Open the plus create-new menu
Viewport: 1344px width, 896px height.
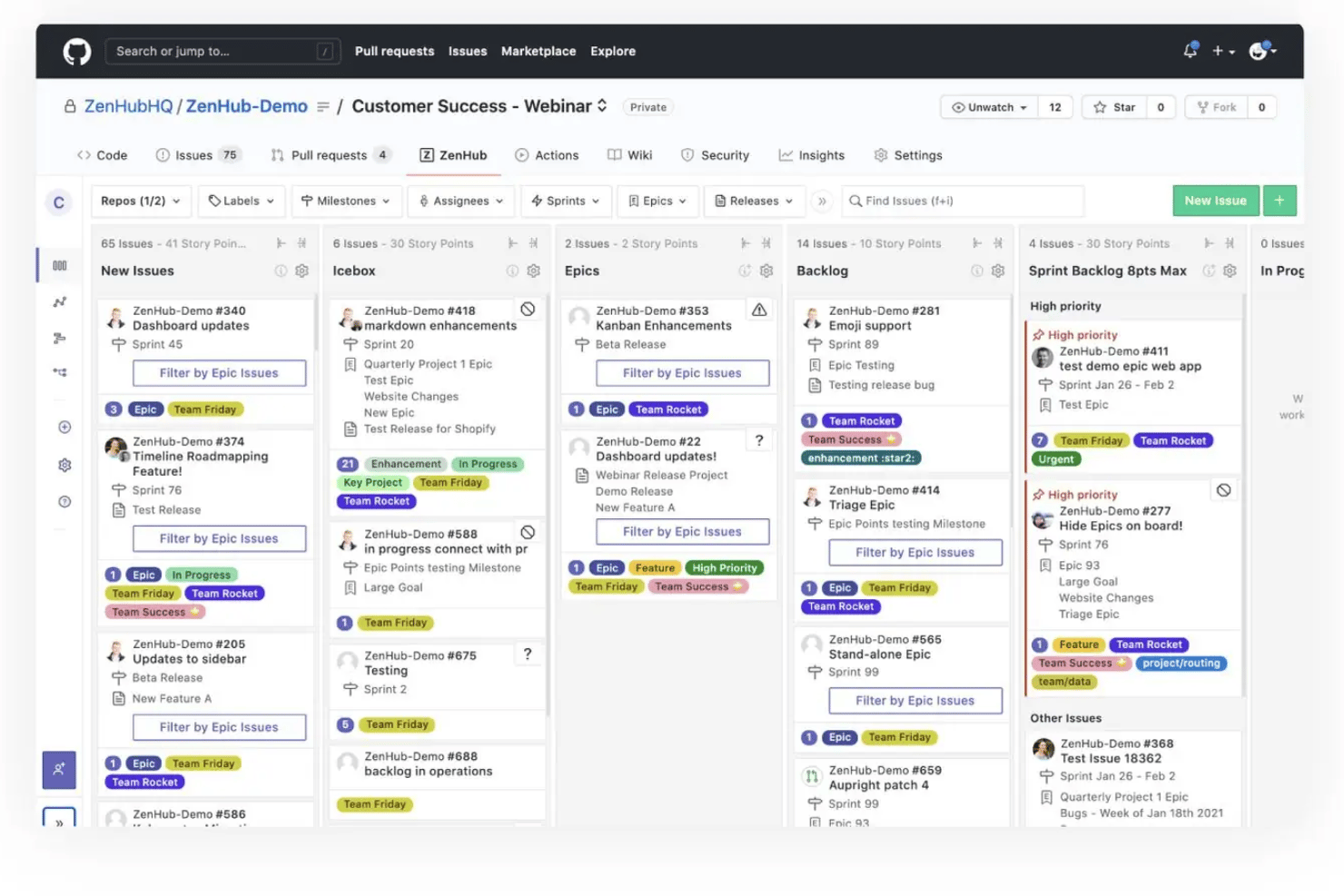[x=1222, y=52]
